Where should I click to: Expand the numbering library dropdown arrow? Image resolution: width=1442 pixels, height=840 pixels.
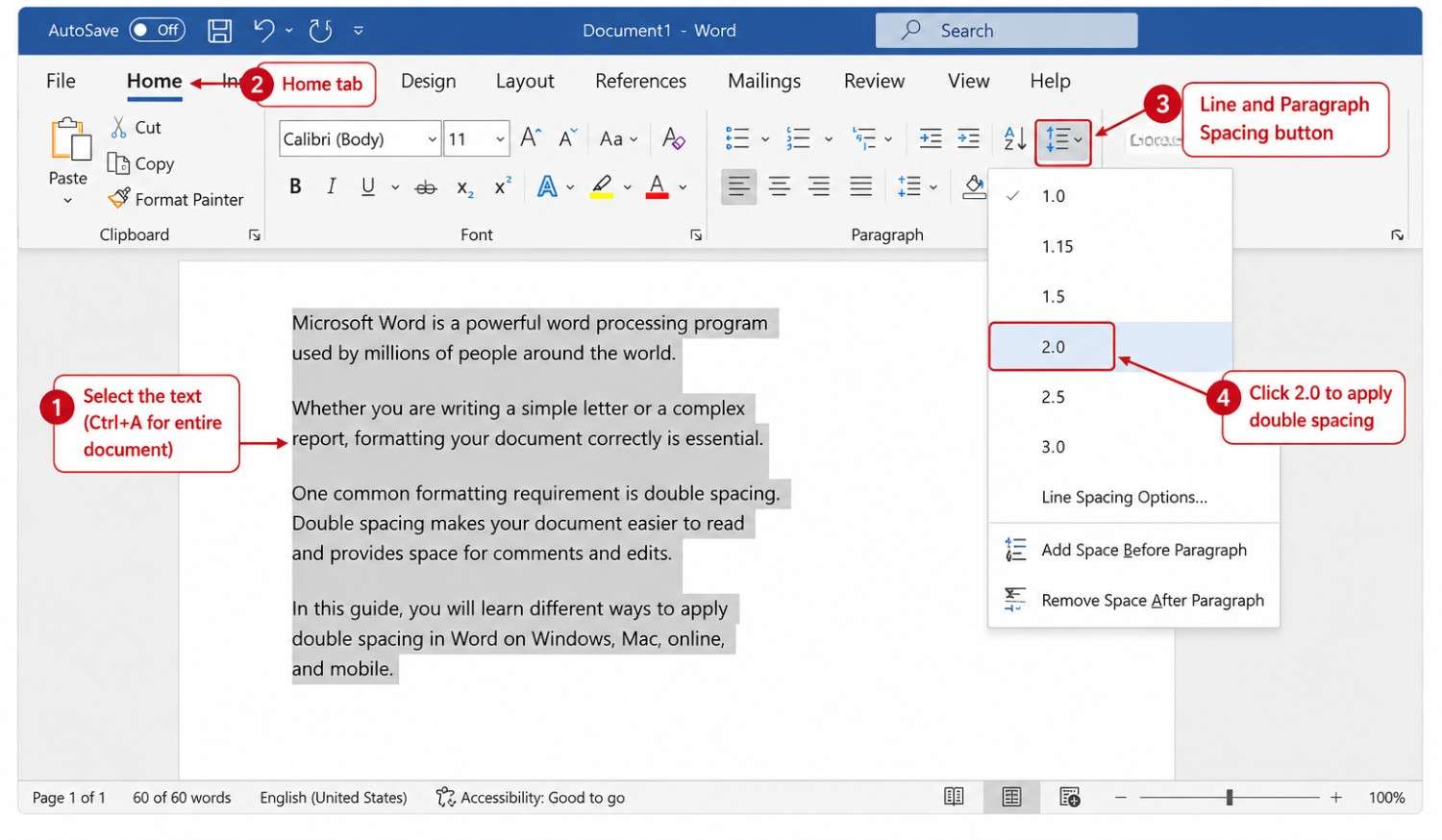(x=828, y=139)
